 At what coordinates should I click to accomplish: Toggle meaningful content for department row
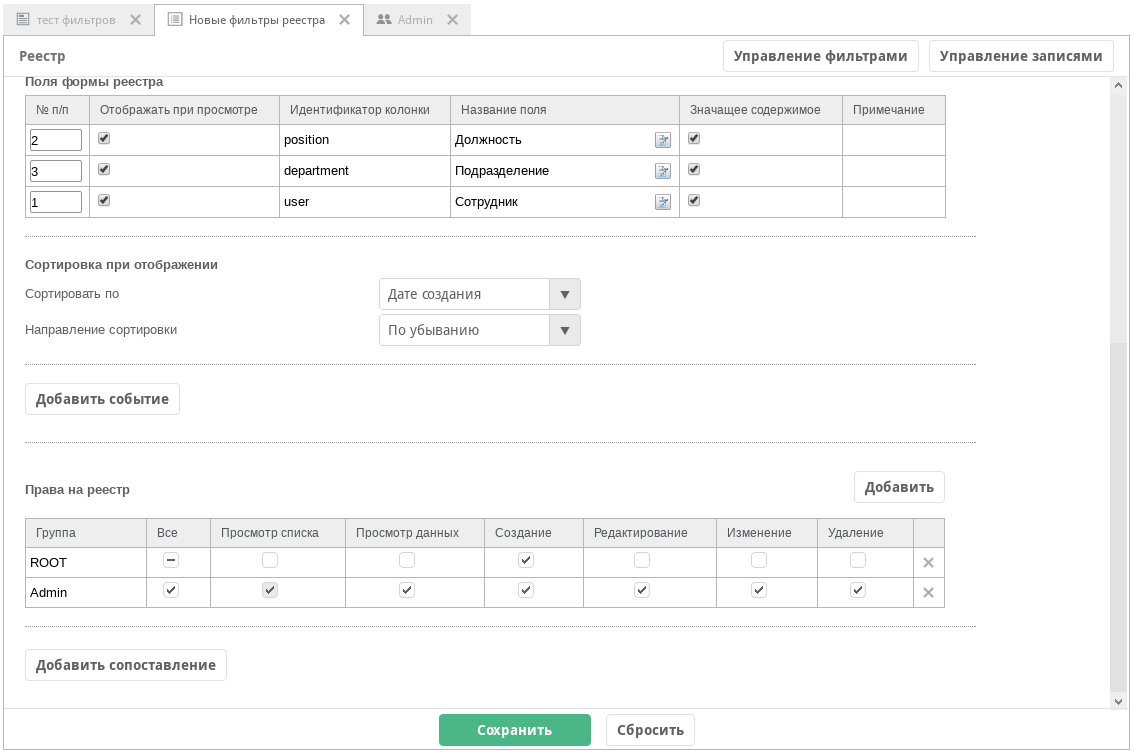pyautogui.click(x=694, y=169)
